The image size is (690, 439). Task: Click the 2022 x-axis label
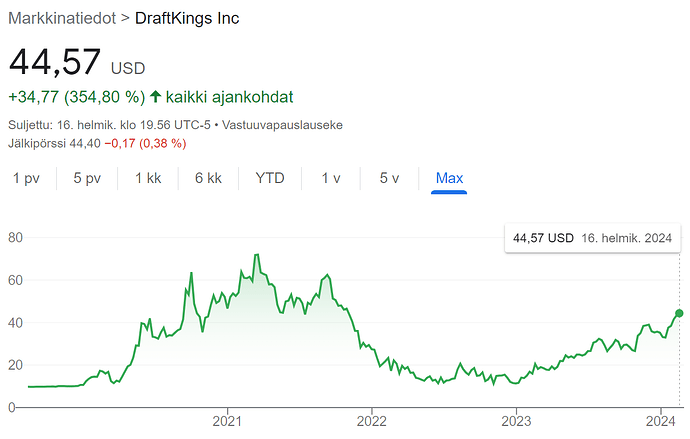click(372, 421)
